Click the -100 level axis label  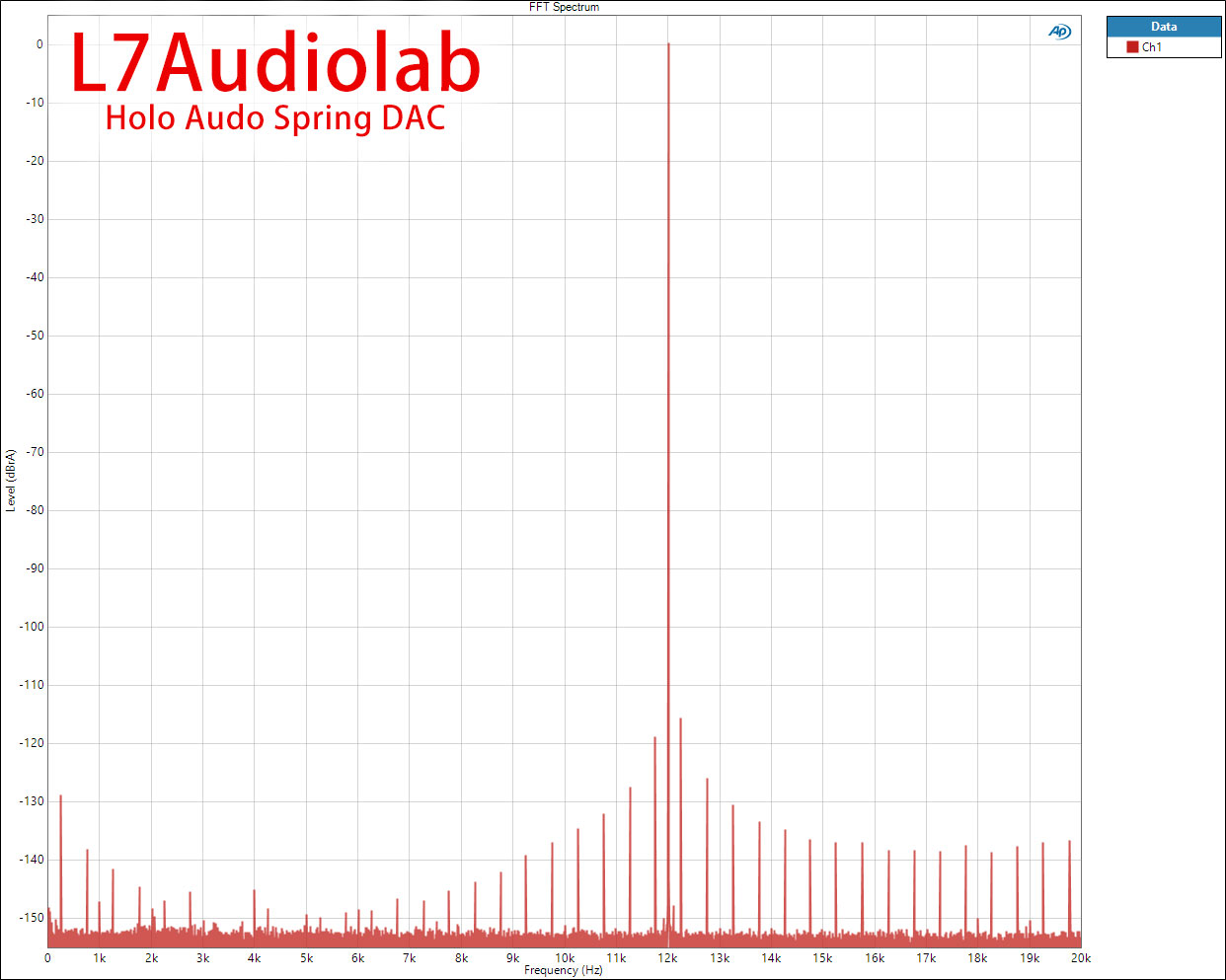click(32, 627)
